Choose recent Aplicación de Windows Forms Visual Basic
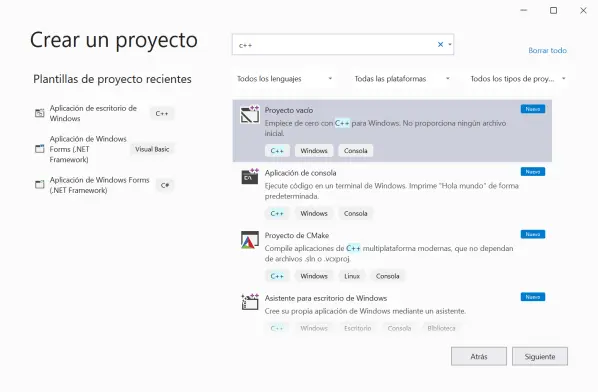 tap(88, 149)
